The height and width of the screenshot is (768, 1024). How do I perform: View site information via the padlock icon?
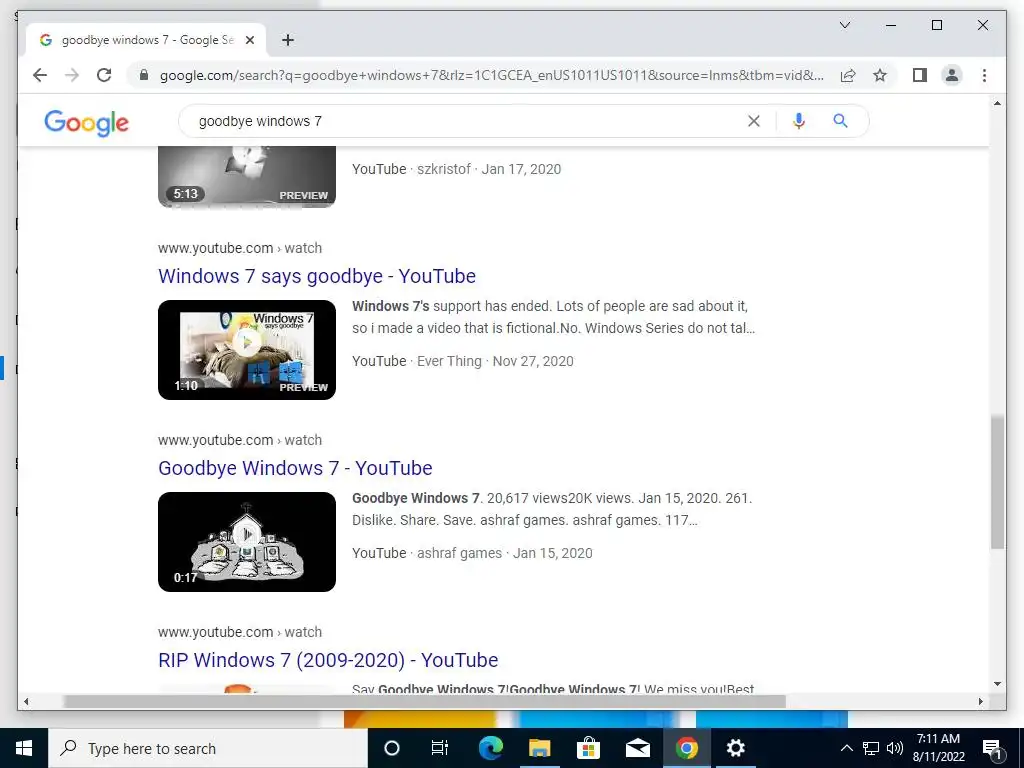pos(144,75)
